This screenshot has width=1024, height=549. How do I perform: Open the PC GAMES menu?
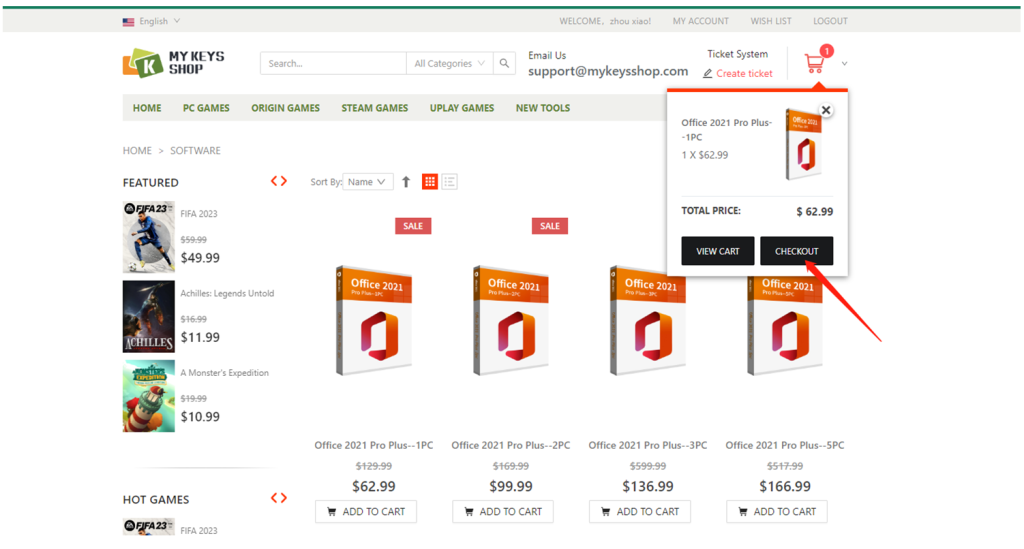coord(206,108)
